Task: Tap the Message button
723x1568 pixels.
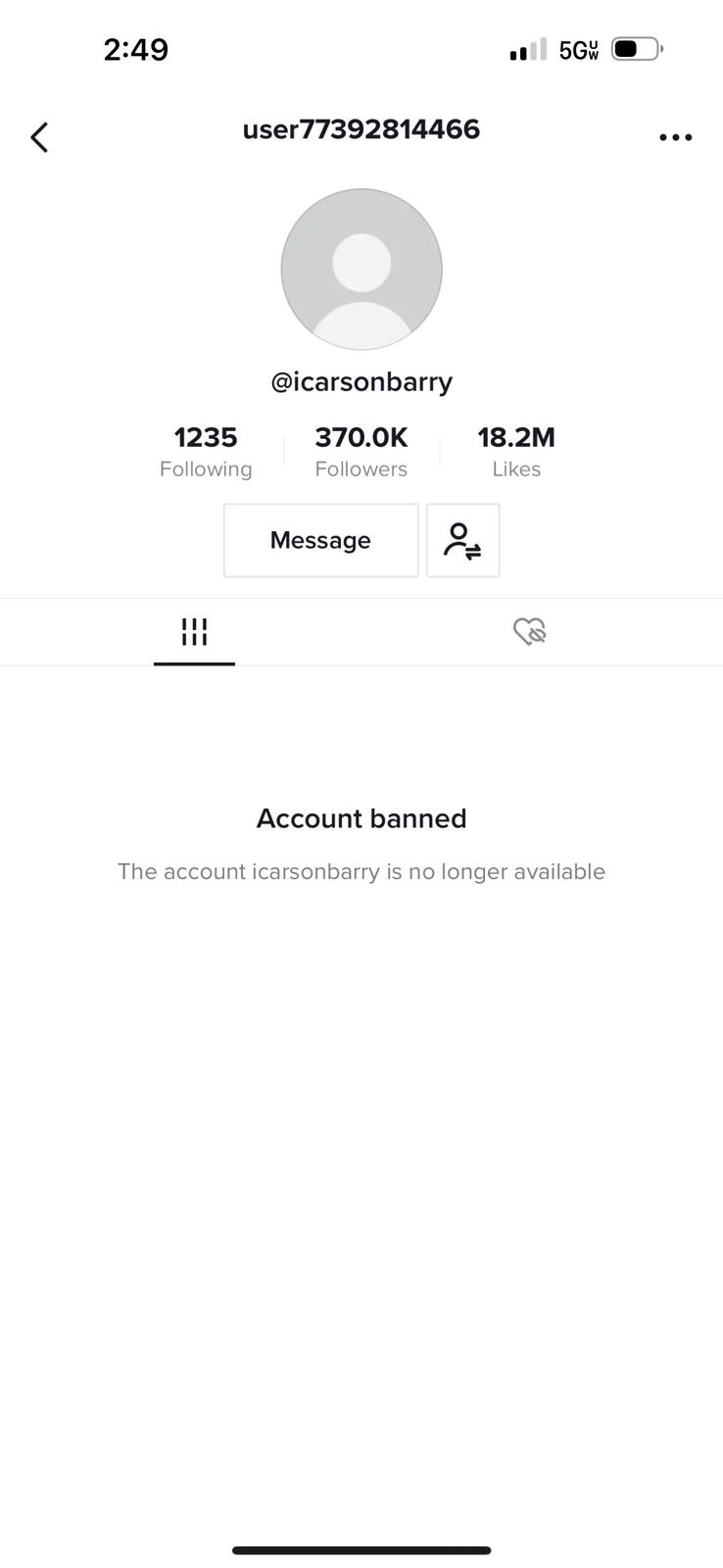Action: pyautogui.click(x=320, y=541)
